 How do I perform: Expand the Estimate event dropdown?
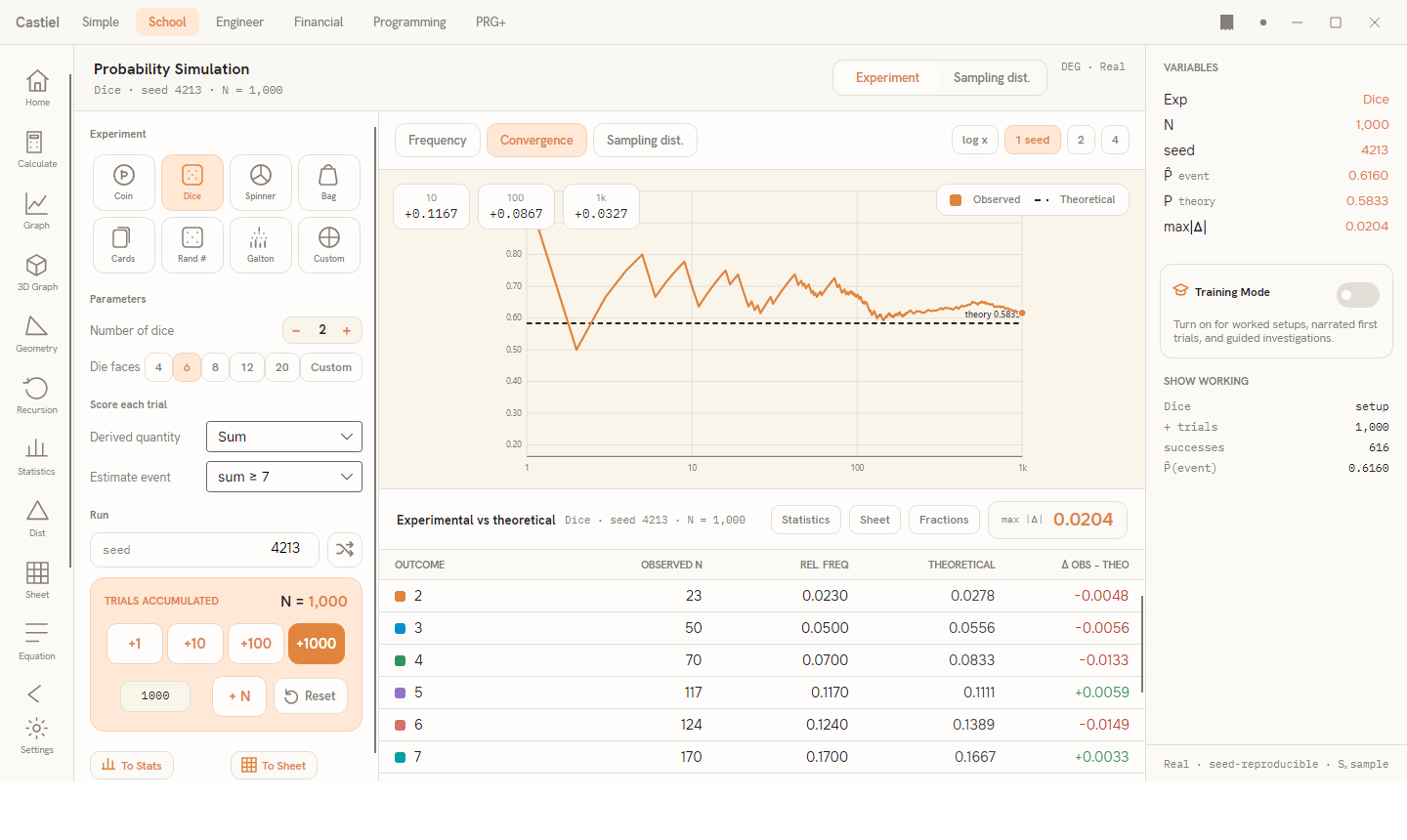point(284,477)
